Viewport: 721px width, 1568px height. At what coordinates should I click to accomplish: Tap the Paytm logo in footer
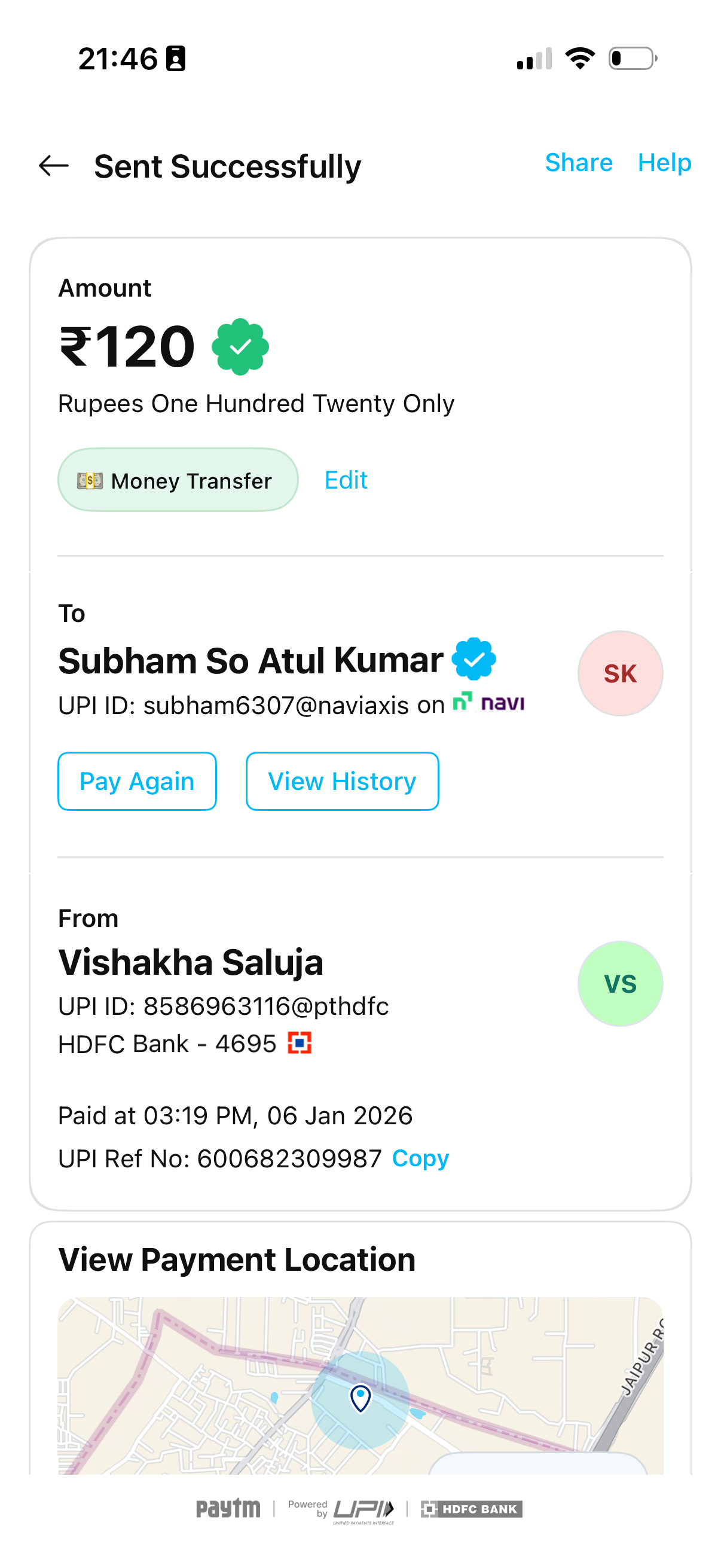[228, 1508]
